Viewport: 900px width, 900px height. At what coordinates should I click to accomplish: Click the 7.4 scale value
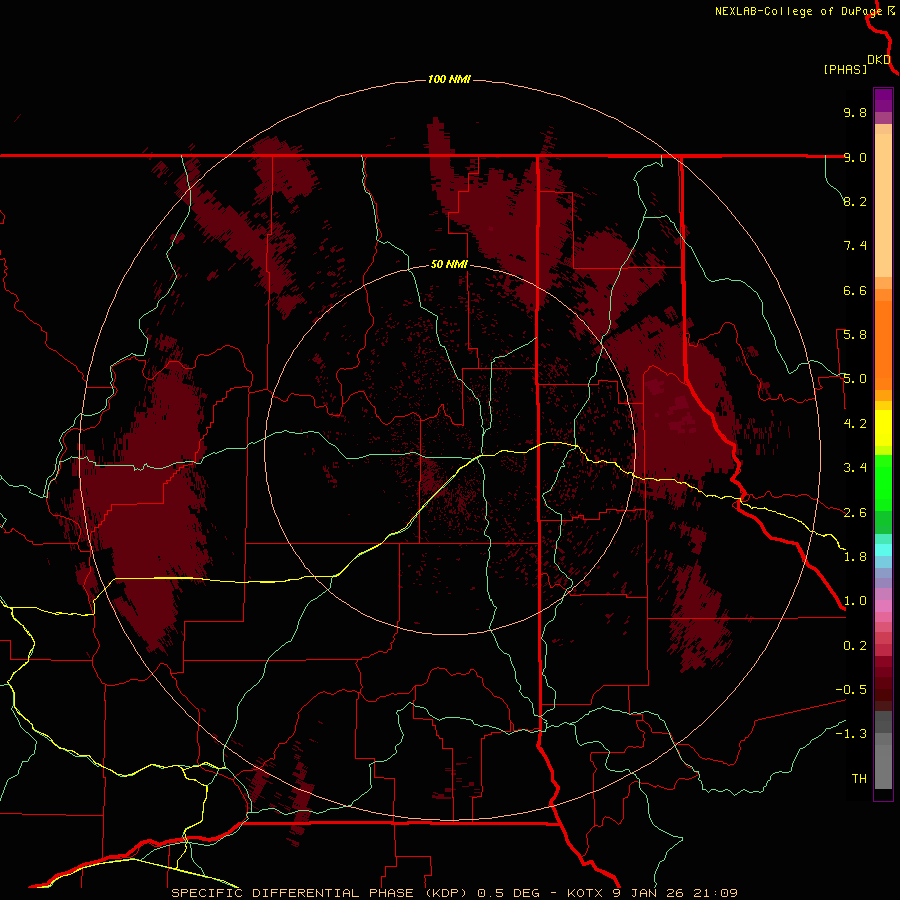pos(855,246)
